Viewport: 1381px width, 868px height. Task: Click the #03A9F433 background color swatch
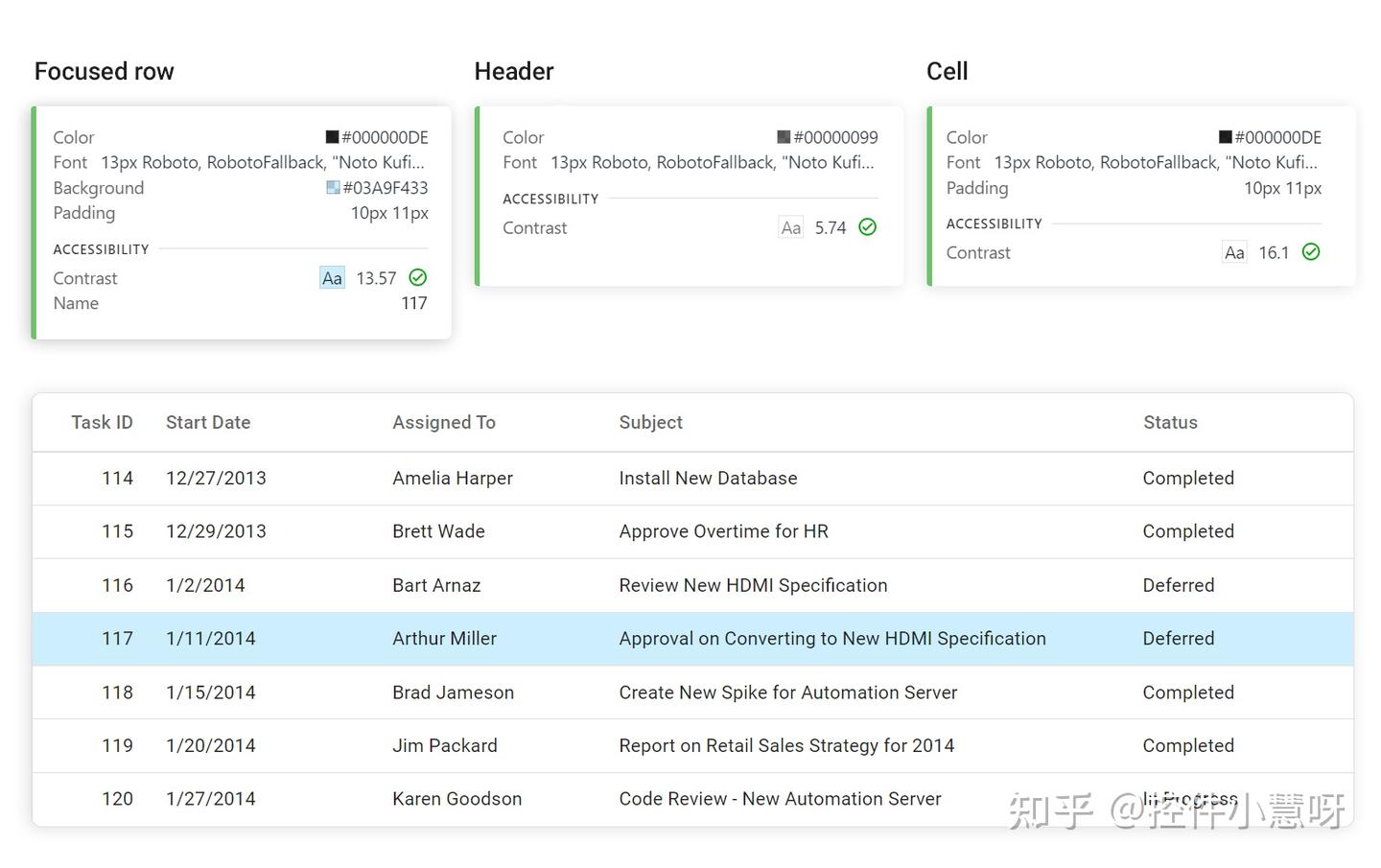tap(333, 188)
